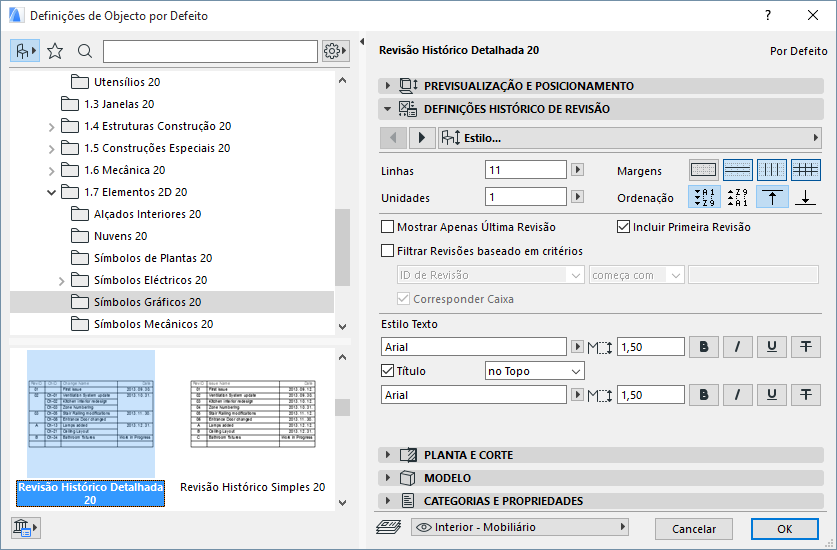The image size is (837, 550).
Task: Toggle bold for main text style
Action: click(x=704, y=347)
